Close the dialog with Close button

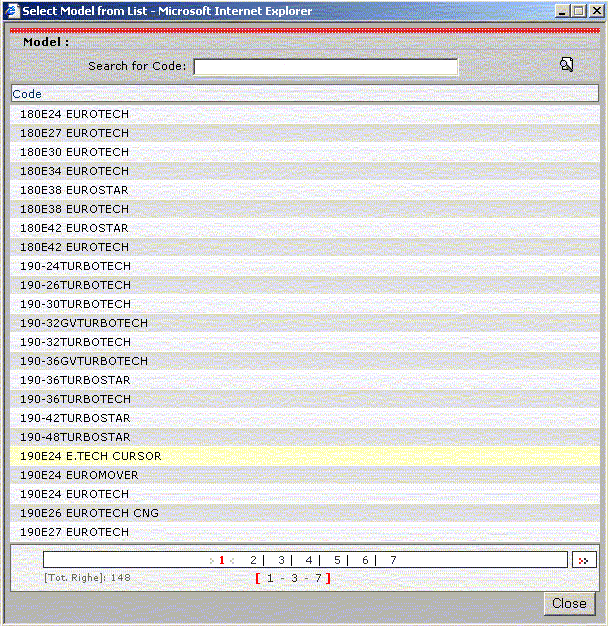tap(569, 603)
